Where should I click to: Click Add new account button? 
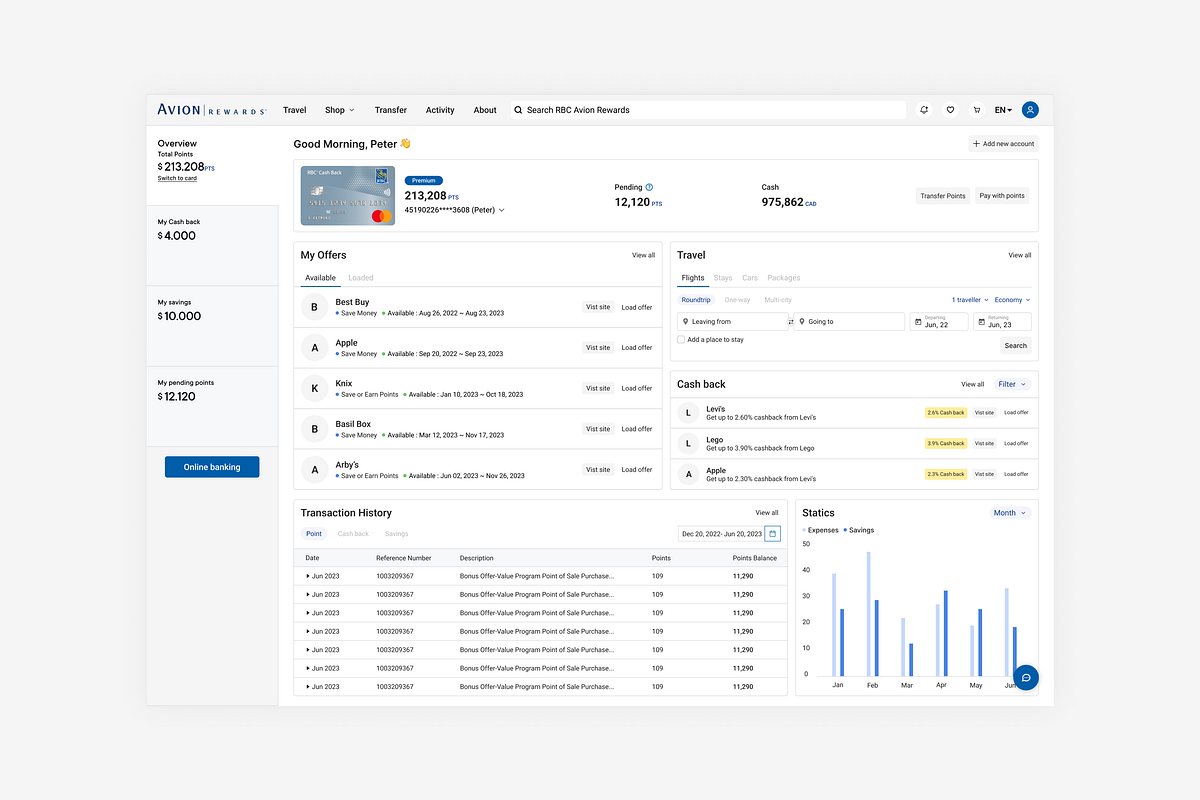tap(1004, 144)
